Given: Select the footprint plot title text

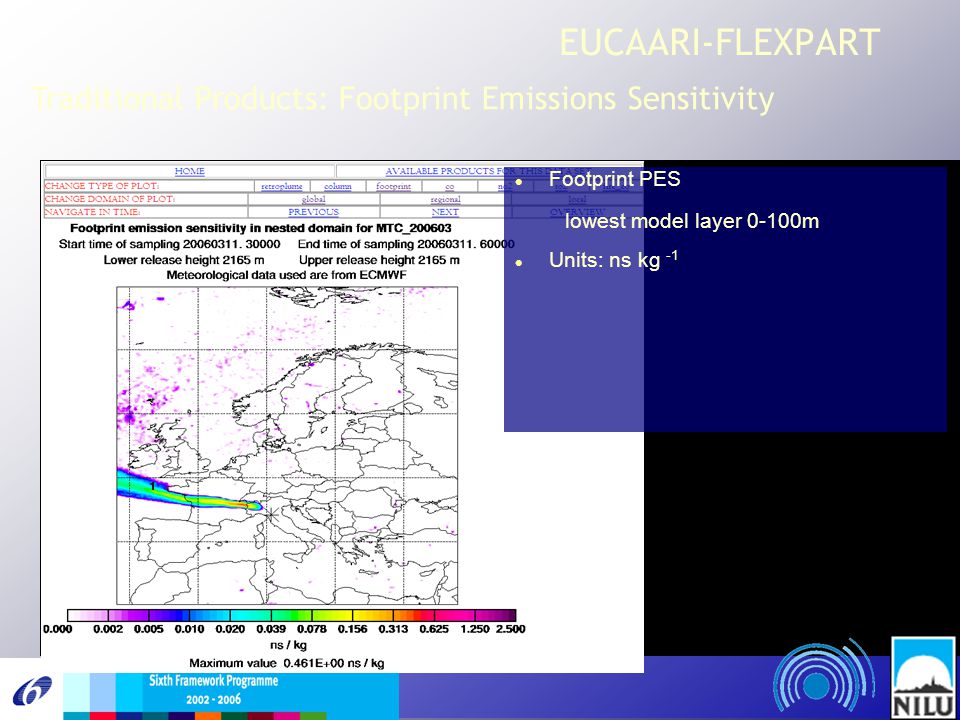Looking at the screenshot, I should tap(261, 228).
